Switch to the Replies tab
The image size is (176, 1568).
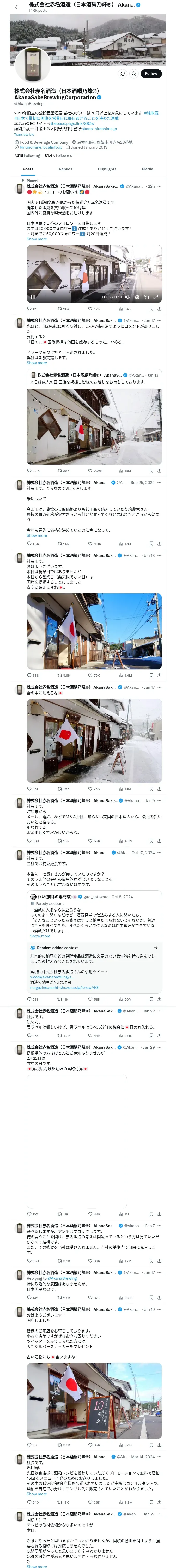(65, 169)
